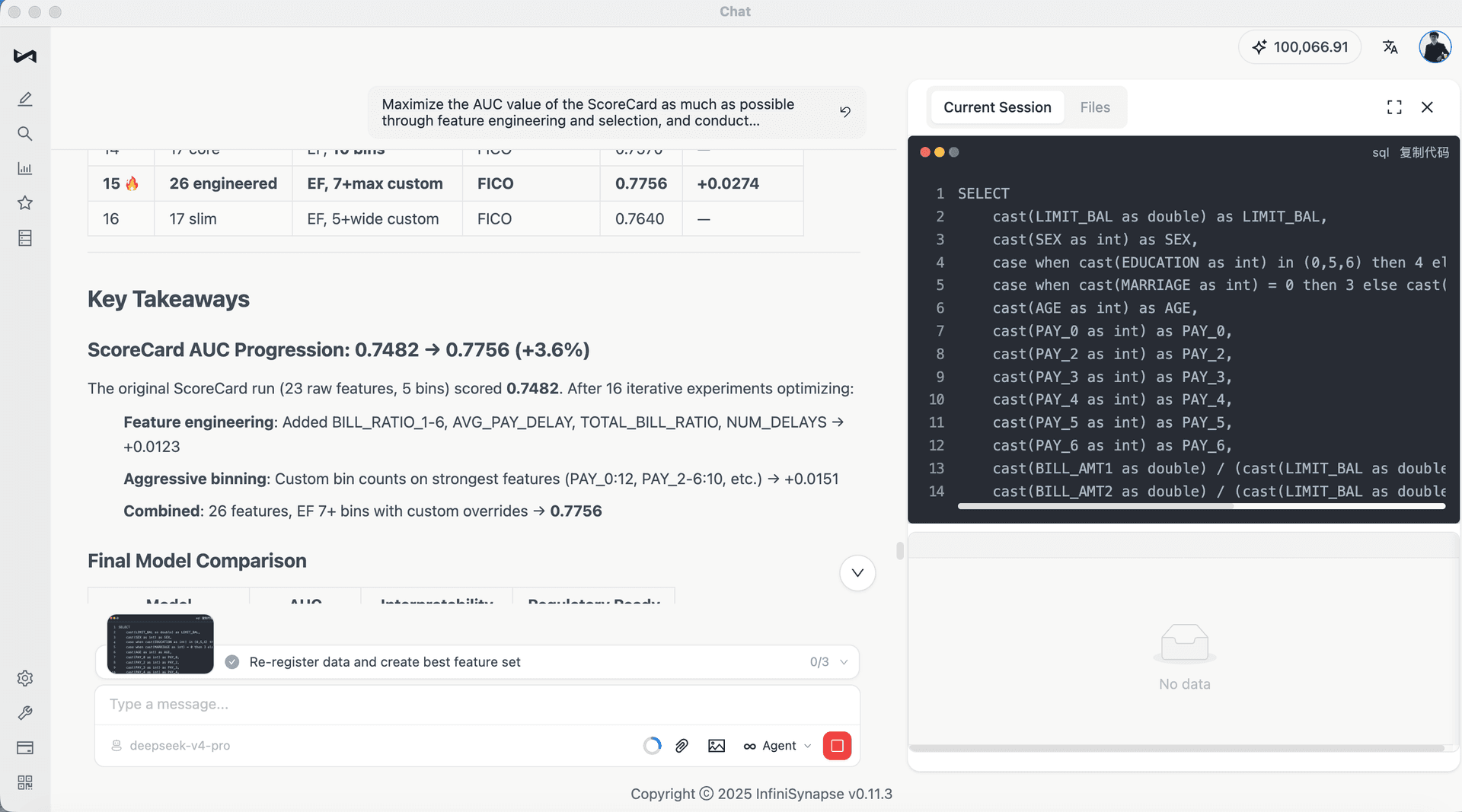
Task: Open the wrench tools icon
Action: pos(25,713)
